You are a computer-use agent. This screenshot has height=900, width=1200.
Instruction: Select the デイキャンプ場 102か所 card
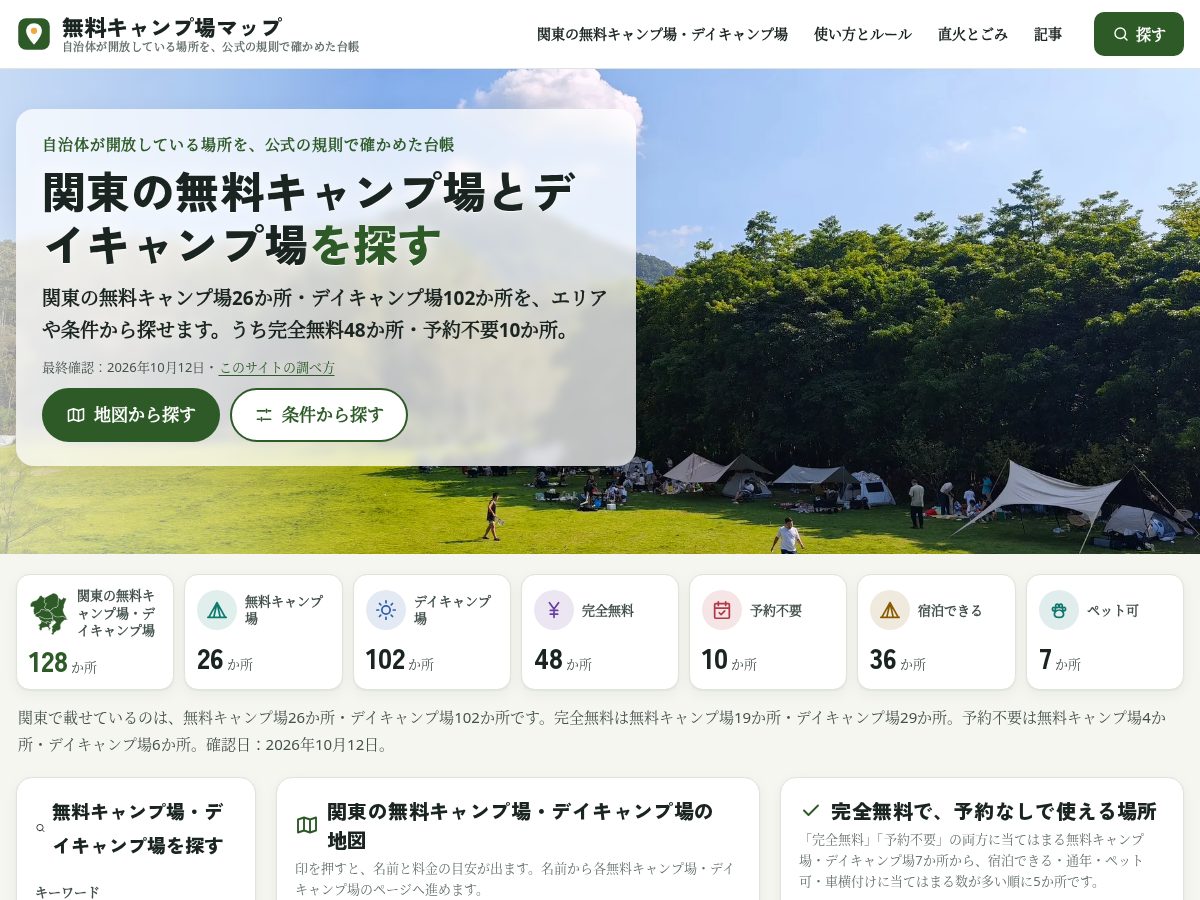(432, 632)
